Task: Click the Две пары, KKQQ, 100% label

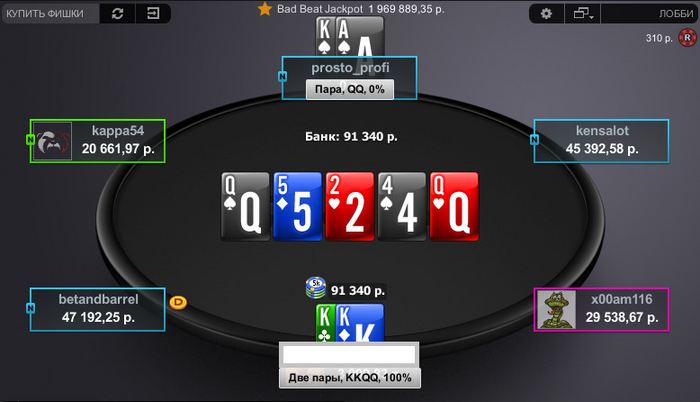Action: pyautogui.click(x=350, y=378)
